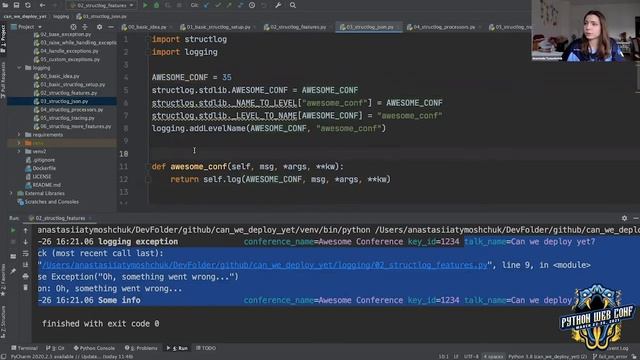The width and height of the screenshot is (640, 360).
Task: Collapse the logging folder
Action: point(19,68)
